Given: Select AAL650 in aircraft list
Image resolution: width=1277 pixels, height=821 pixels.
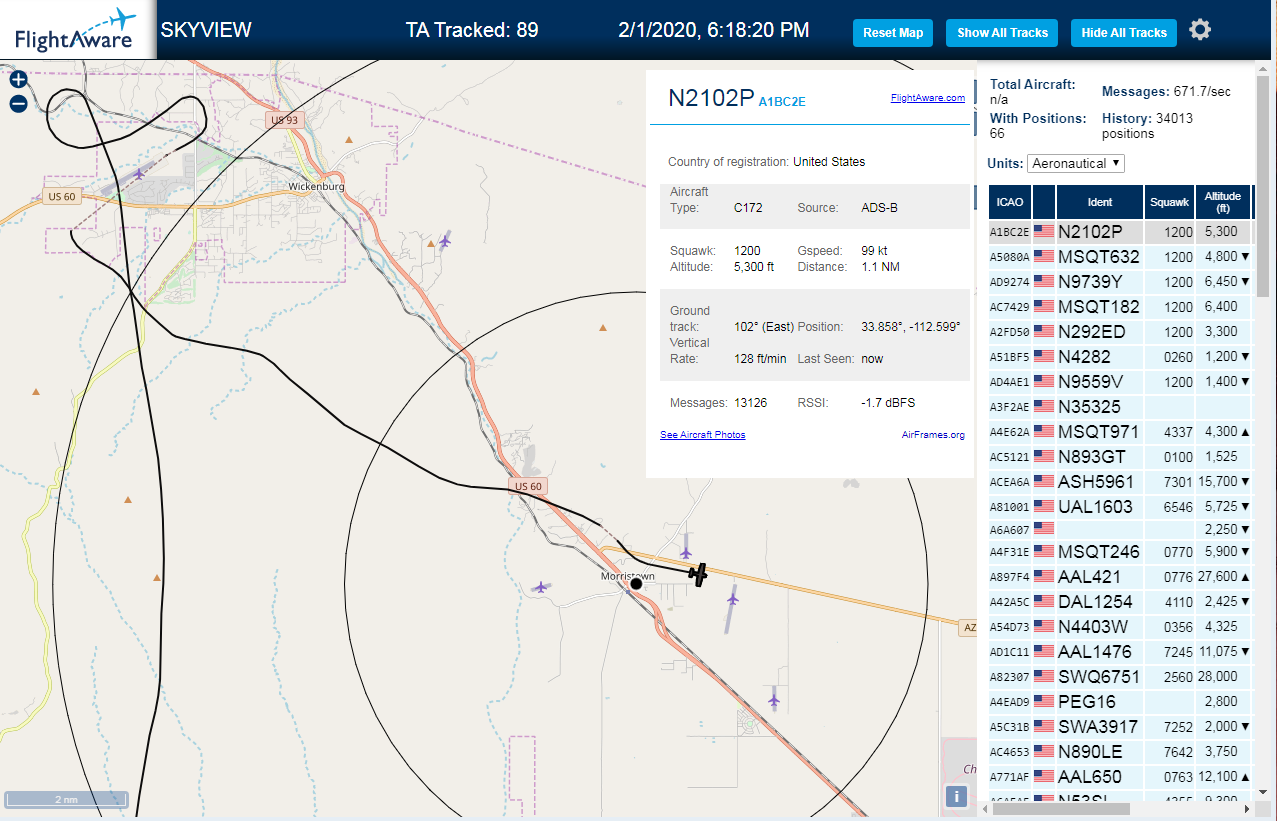Looking at the screenshot, I should 1089,777.
